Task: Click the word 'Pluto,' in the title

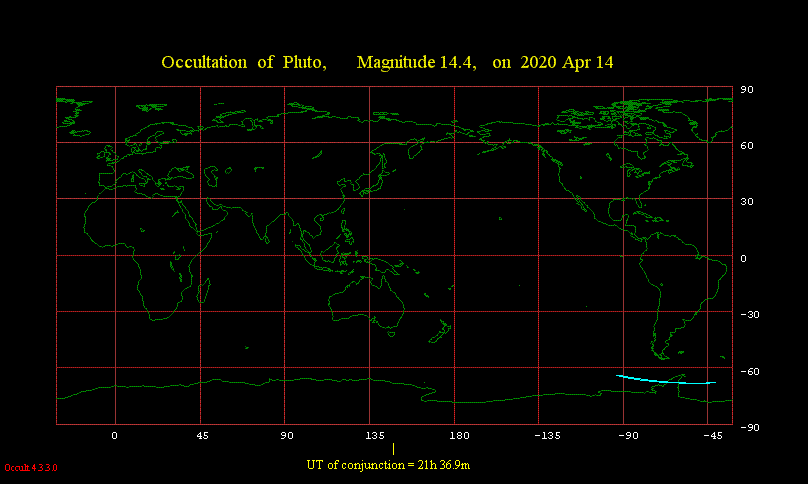Action: click(x=305, y=62)
